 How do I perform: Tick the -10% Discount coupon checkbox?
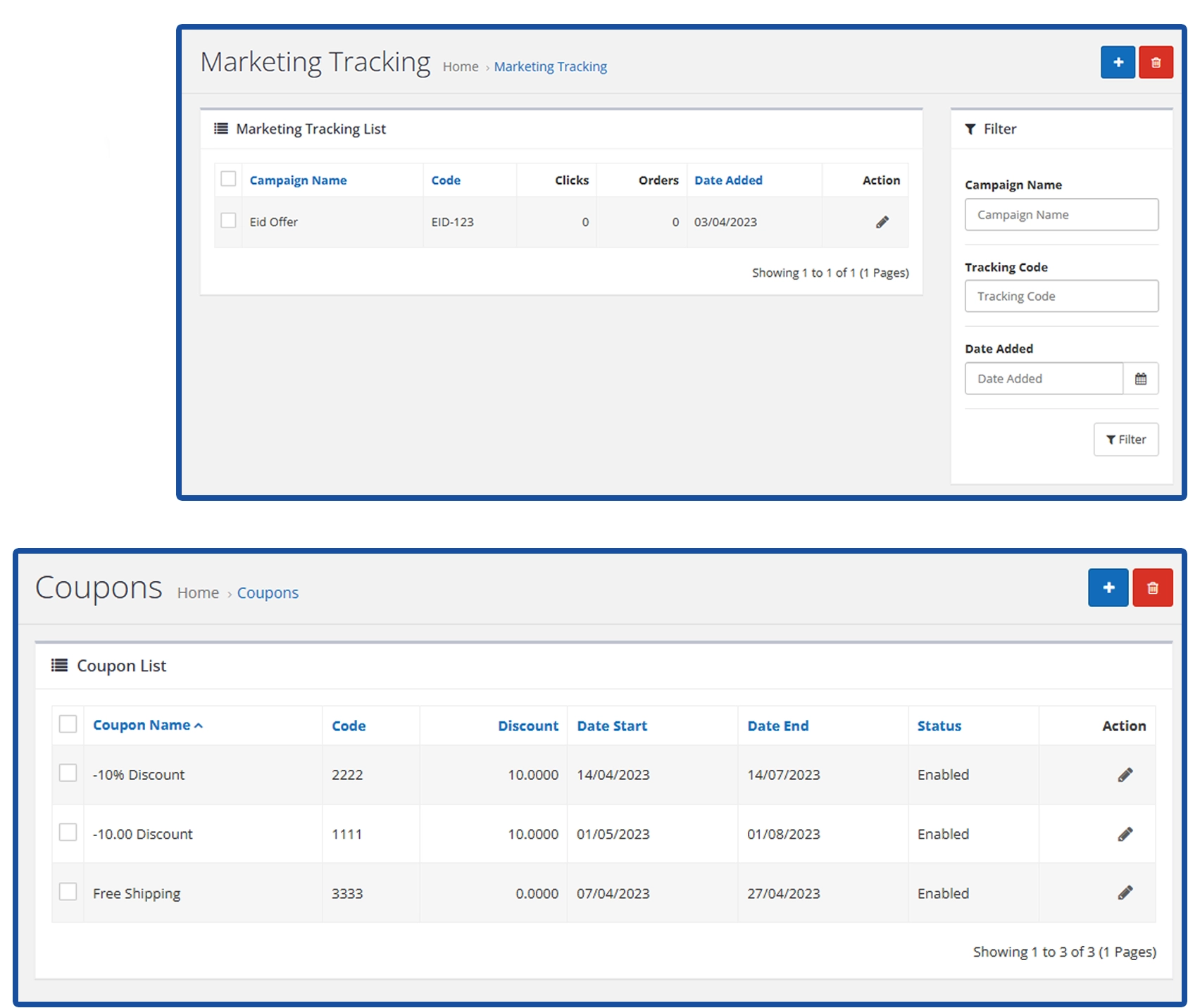[68, 773]
